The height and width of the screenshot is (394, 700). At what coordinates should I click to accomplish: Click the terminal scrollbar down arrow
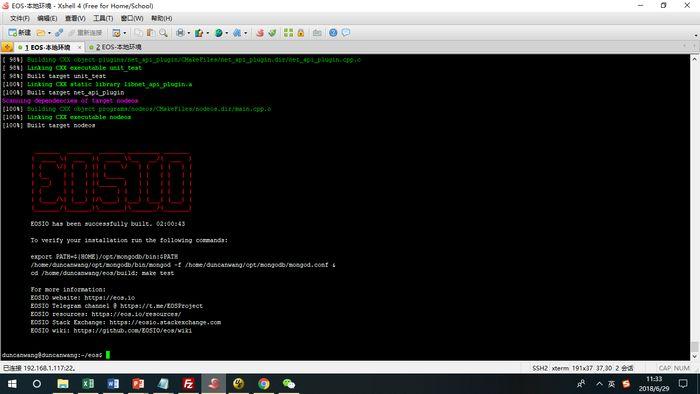click(694, 356)
